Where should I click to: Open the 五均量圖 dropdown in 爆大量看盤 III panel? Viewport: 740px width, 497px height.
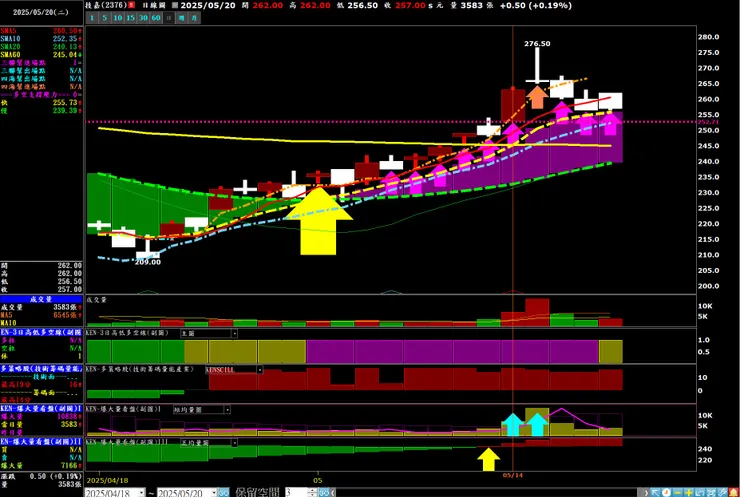[x=209, y=443]
